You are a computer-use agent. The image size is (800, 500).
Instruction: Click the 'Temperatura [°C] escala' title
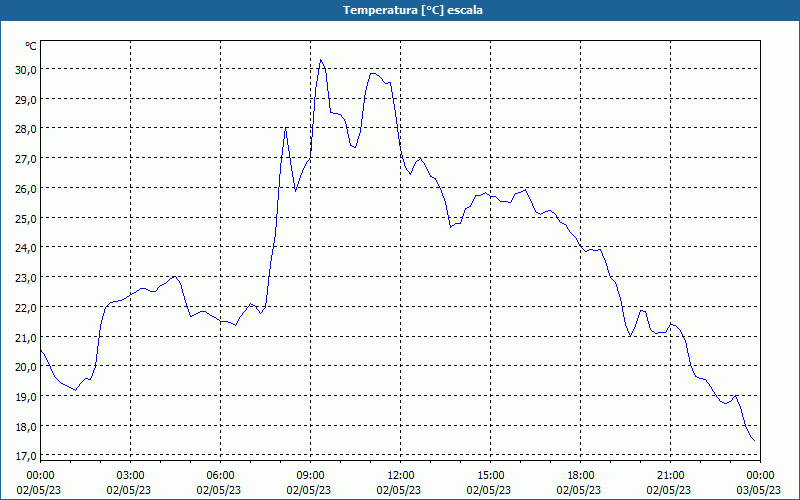[412, 10]
